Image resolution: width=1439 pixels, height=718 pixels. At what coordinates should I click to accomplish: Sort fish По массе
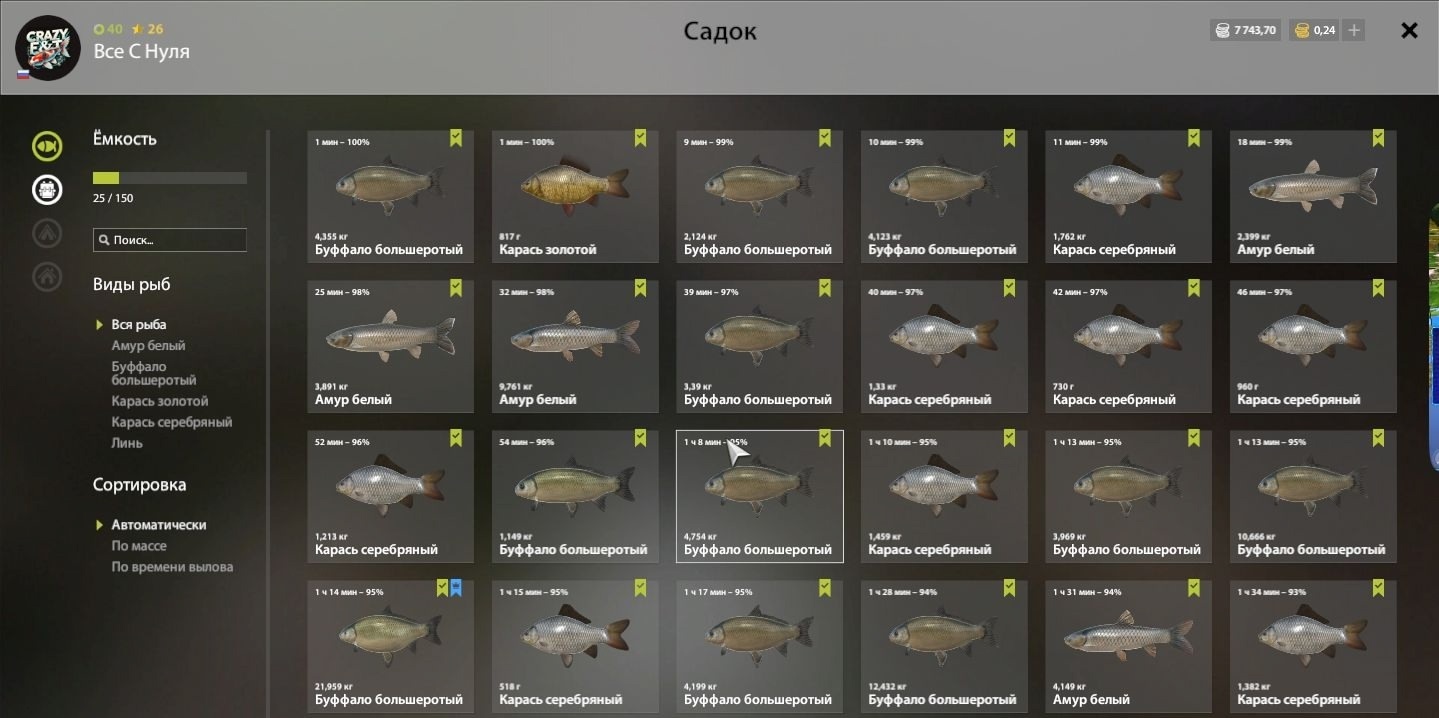(139, 546)
